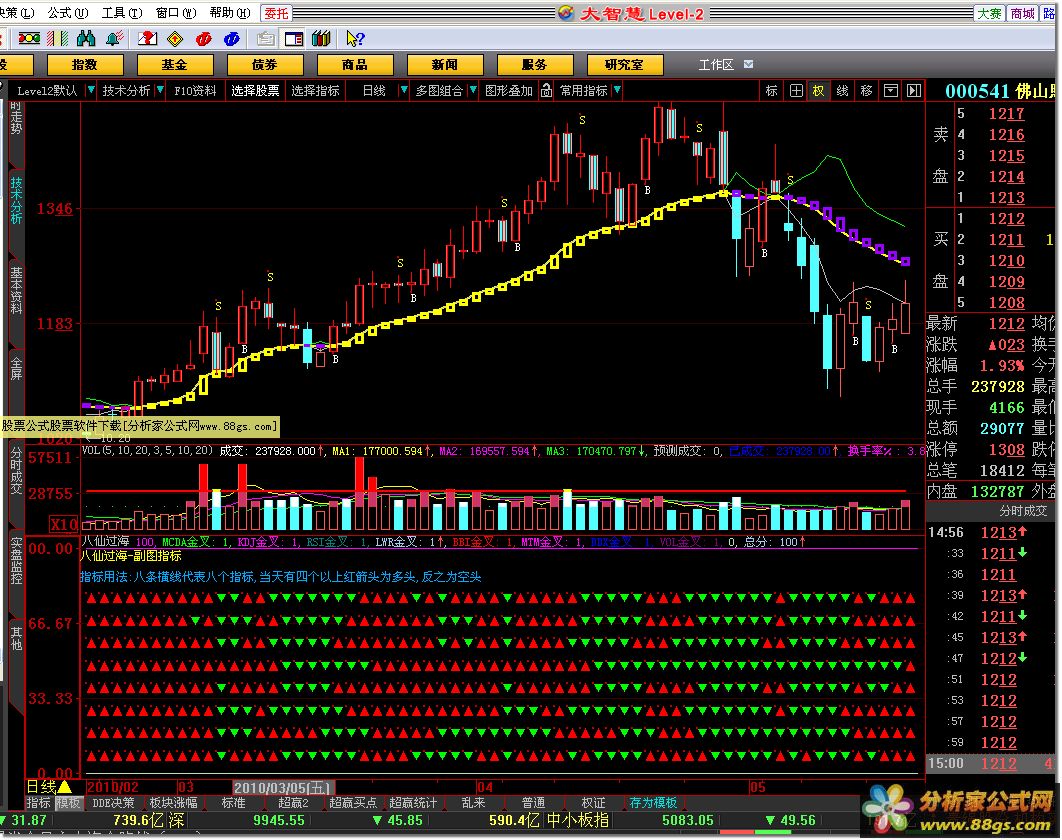Select the 模板 bottom tab
The height and width of the screenshot is (840, 1062).
click(68, 803)
